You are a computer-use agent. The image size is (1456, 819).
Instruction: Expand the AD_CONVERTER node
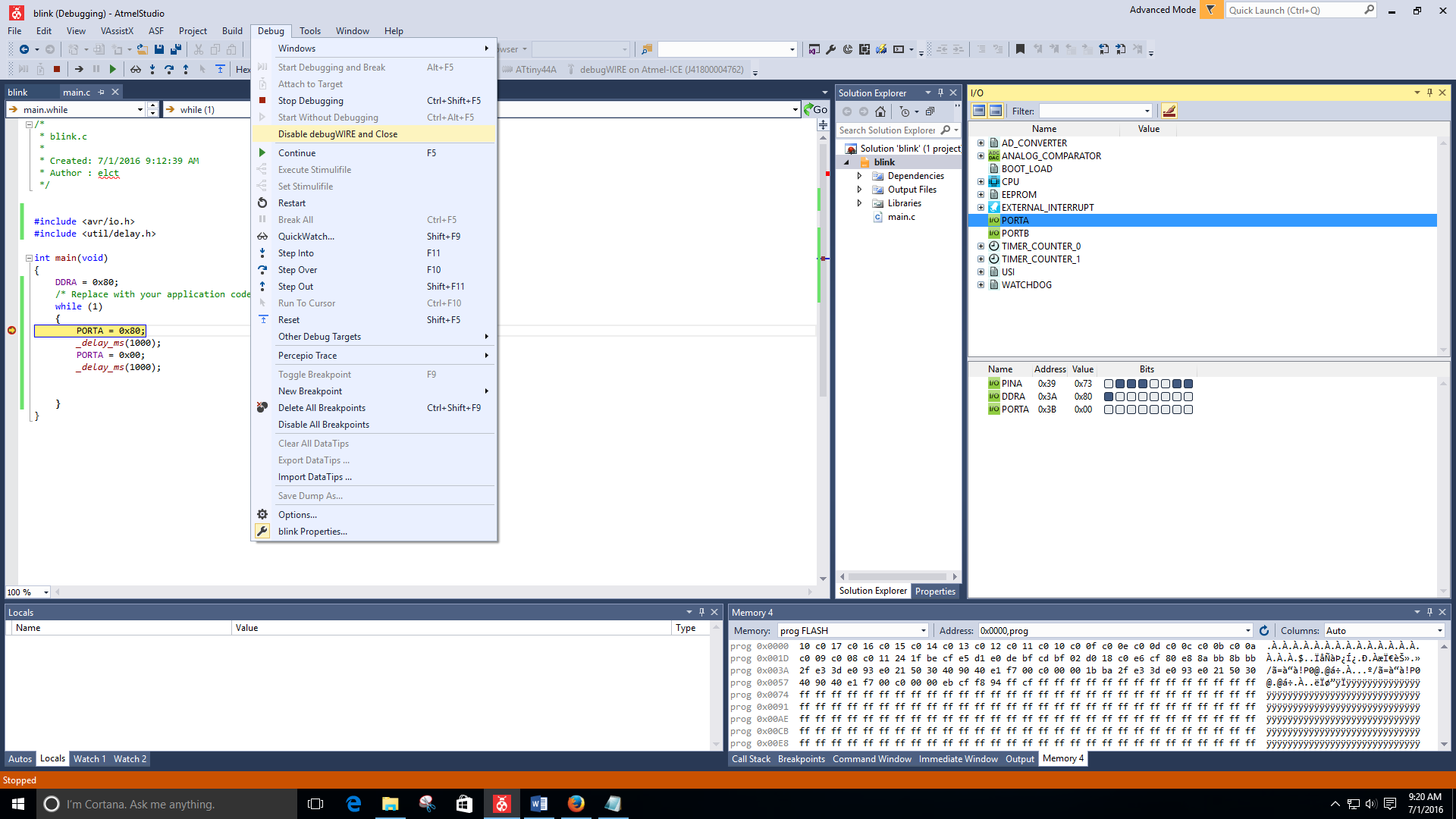[981, 143]
